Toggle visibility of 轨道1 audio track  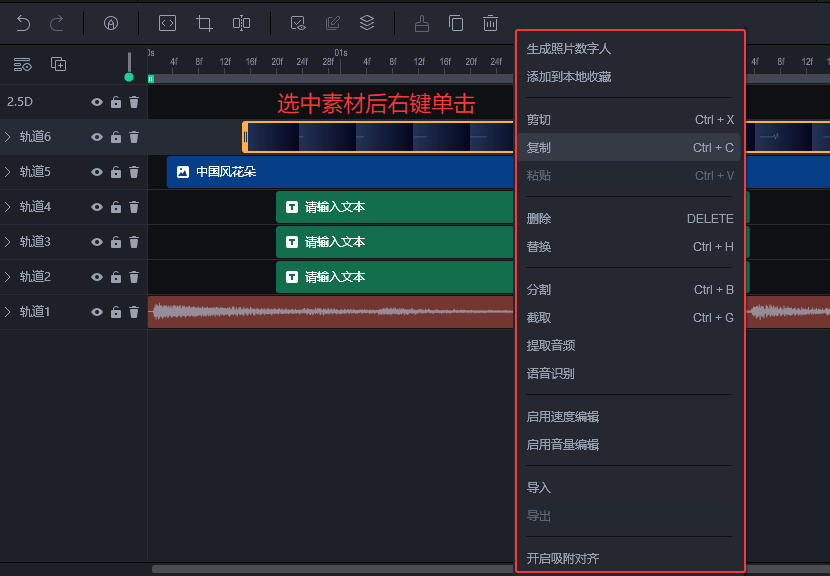[x=97, y=312]
